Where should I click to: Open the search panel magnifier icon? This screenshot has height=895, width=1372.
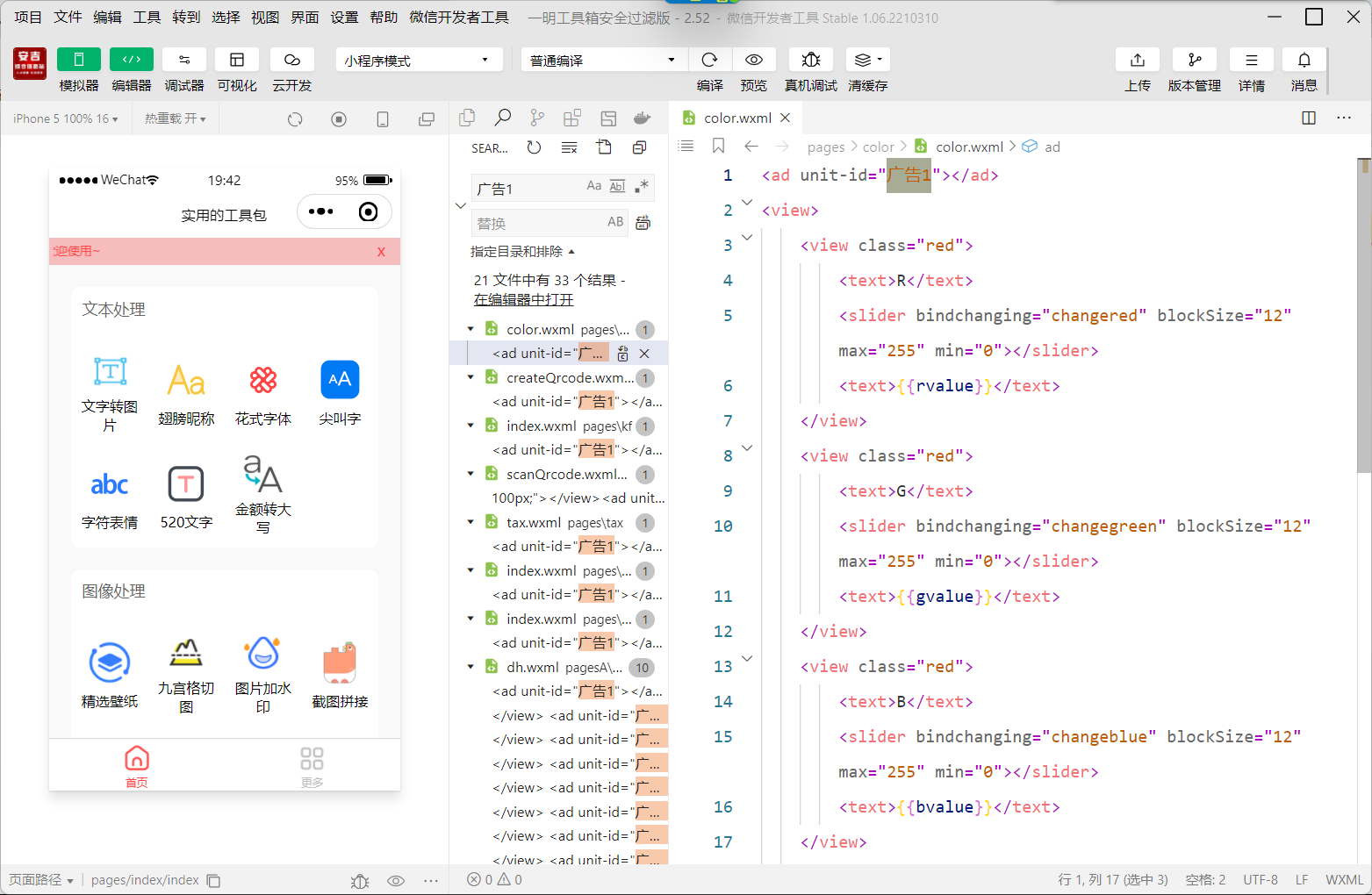coord(502,118)
